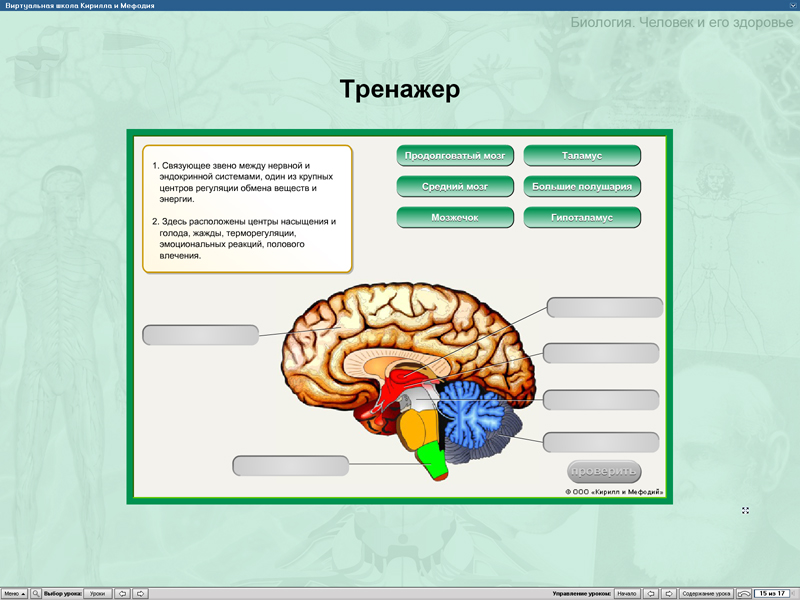Open Содержание урока
The width and height of the screenshot is (800, 600).
pos(708,592)
